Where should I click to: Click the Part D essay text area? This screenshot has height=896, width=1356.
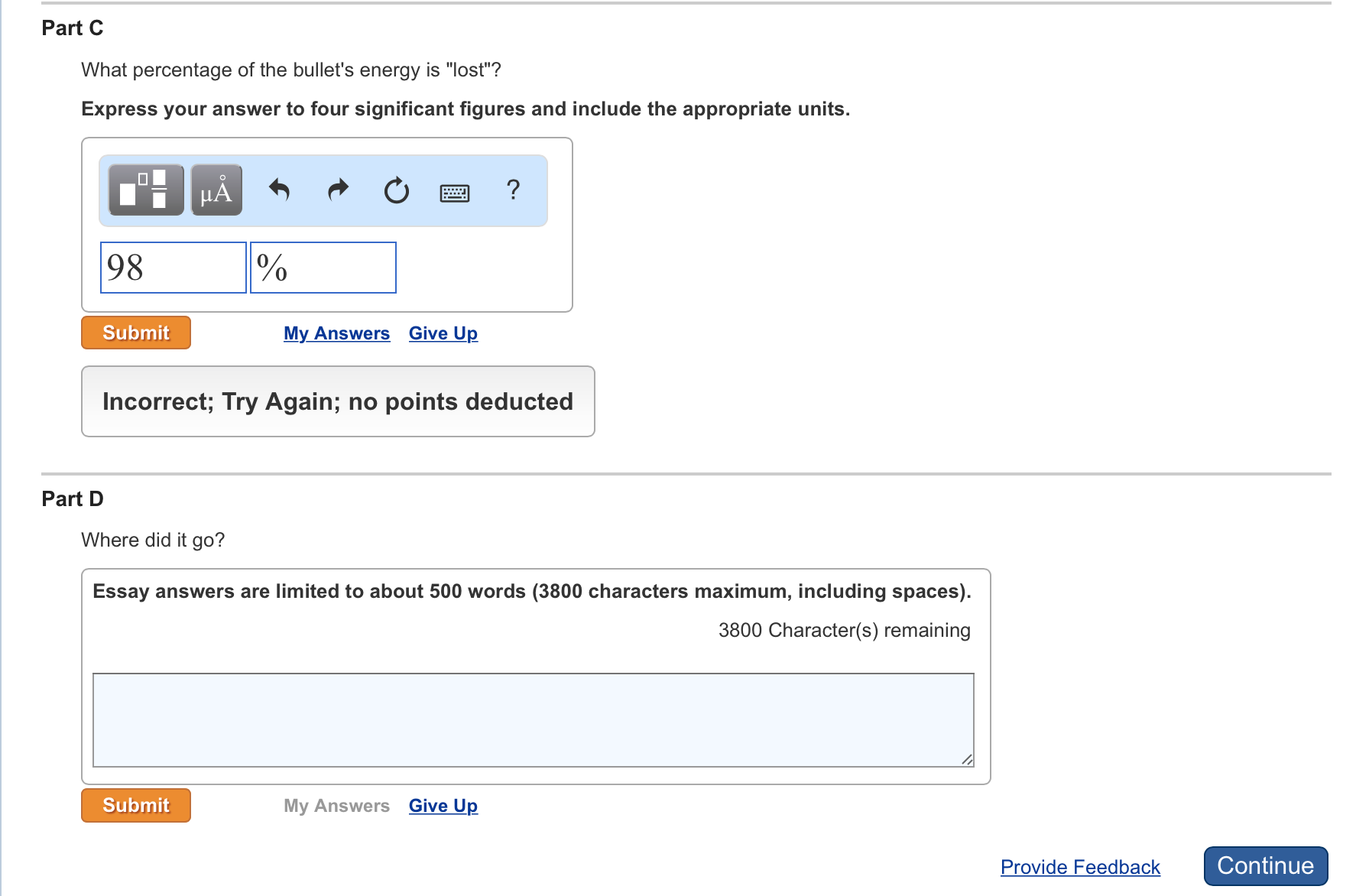point(534,719)
